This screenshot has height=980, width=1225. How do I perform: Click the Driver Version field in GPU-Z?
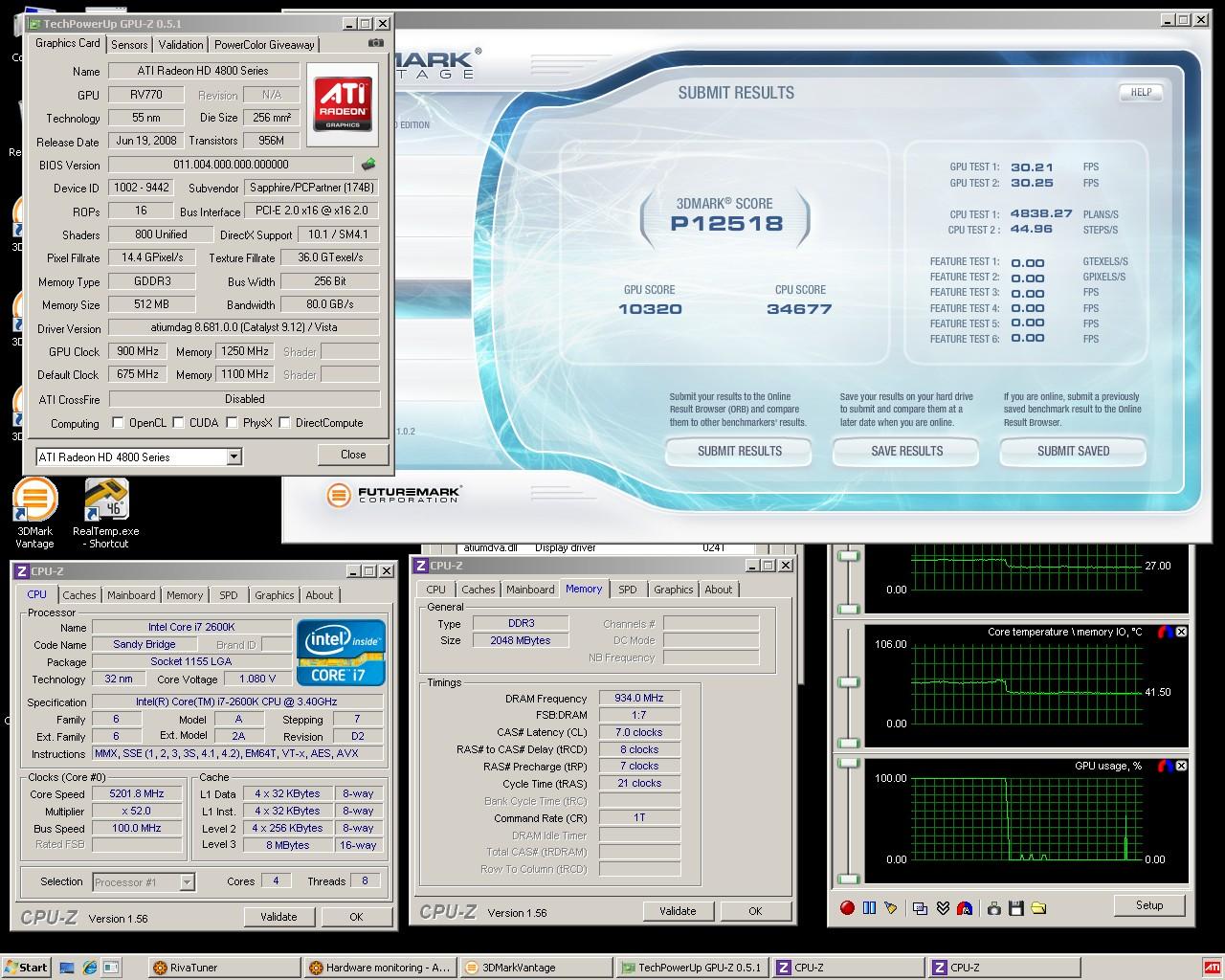click(244, 327)
